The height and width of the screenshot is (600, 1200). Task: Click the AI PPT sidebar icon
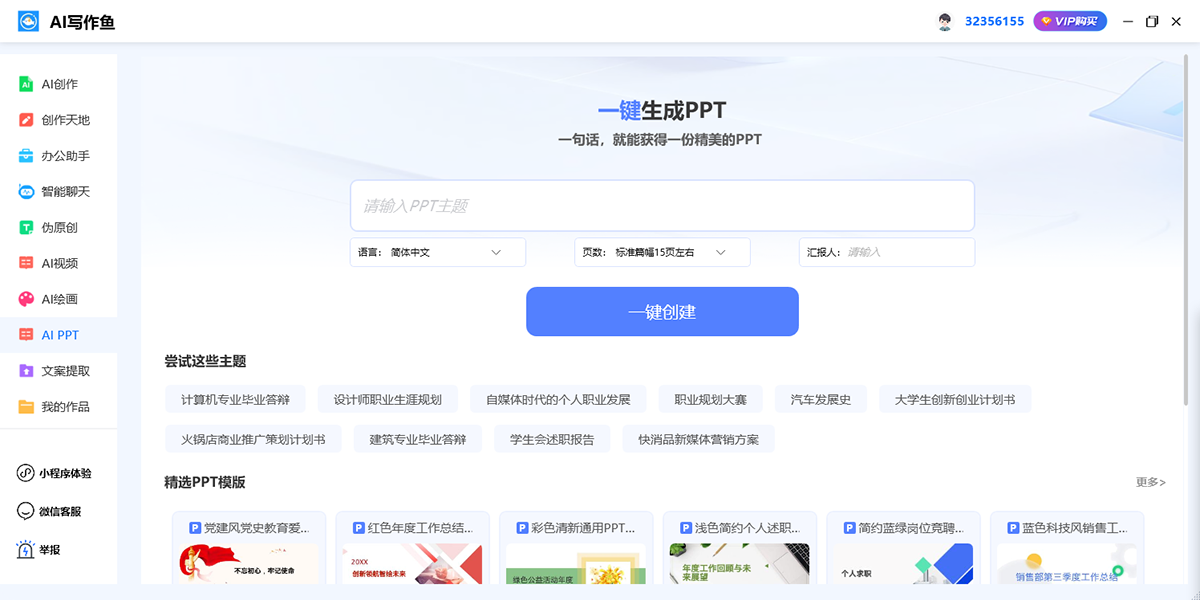[26, 335]
